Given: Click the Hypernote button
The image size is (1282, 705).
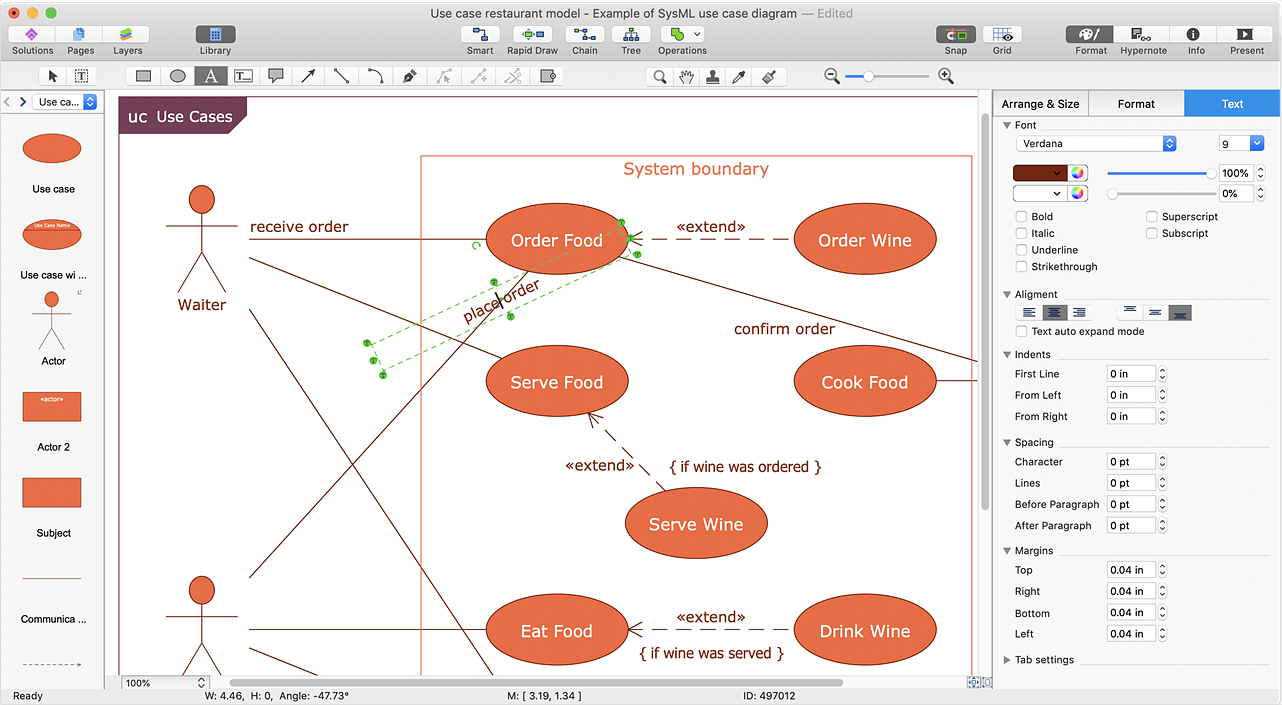Looking at the screenshot, I should click(1143, 40).
